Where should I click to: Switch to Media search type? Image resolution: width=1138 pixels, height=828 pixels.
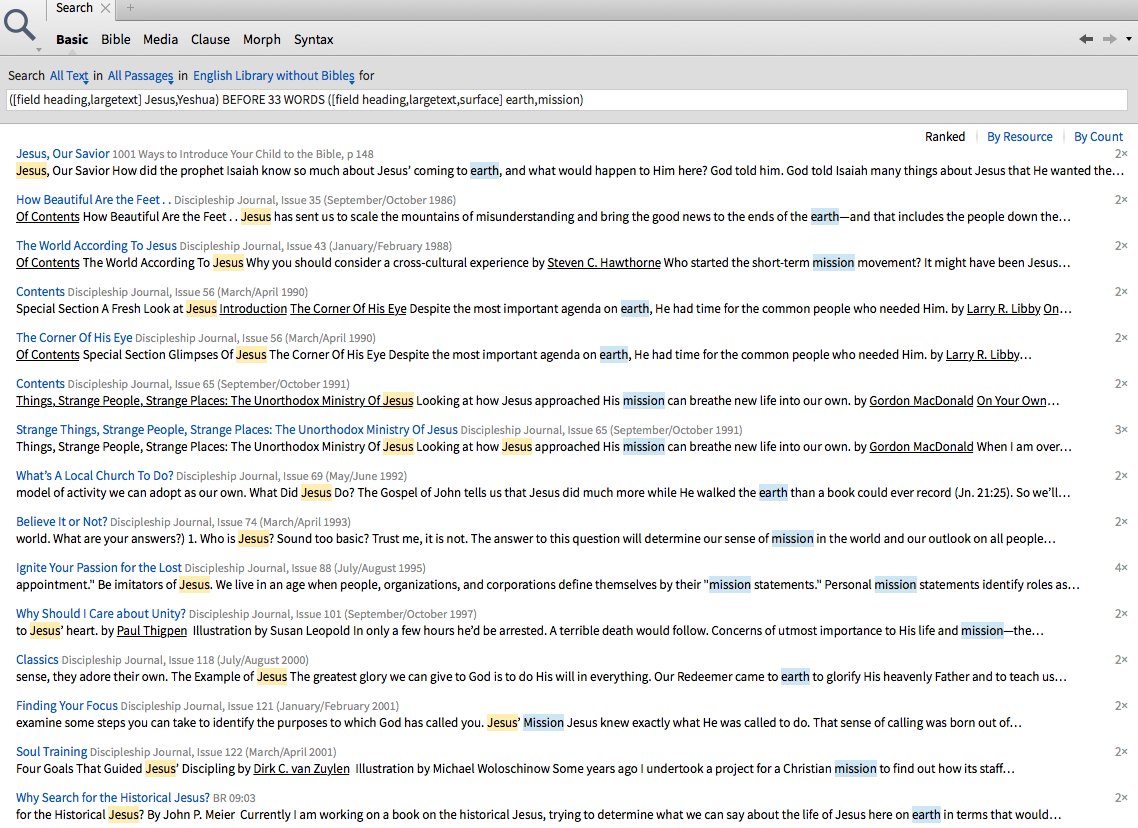point(160,40)
